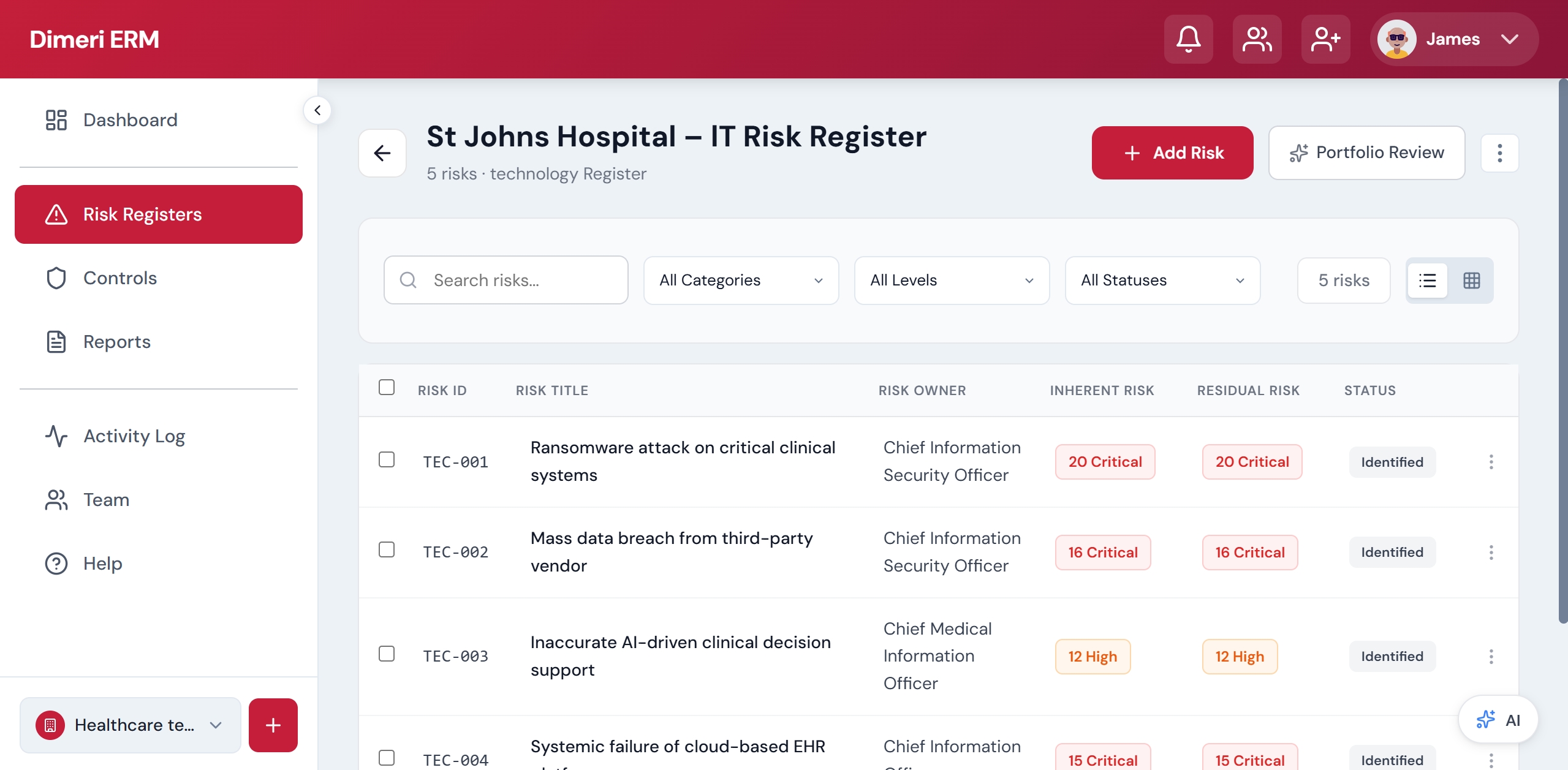Open the All Levels dropdown

[952, 281]
